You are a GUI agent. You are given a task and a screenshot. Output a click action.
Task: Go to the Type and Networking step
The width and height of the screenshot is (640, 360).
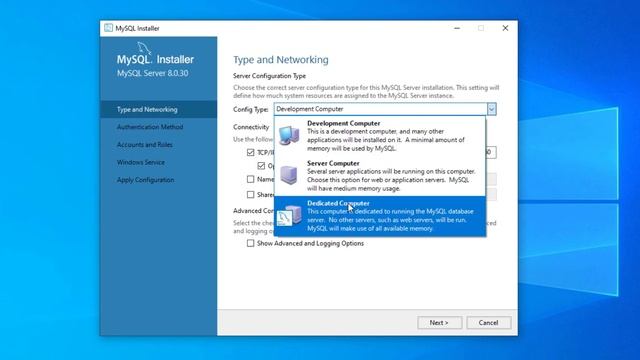coord(158,109)
